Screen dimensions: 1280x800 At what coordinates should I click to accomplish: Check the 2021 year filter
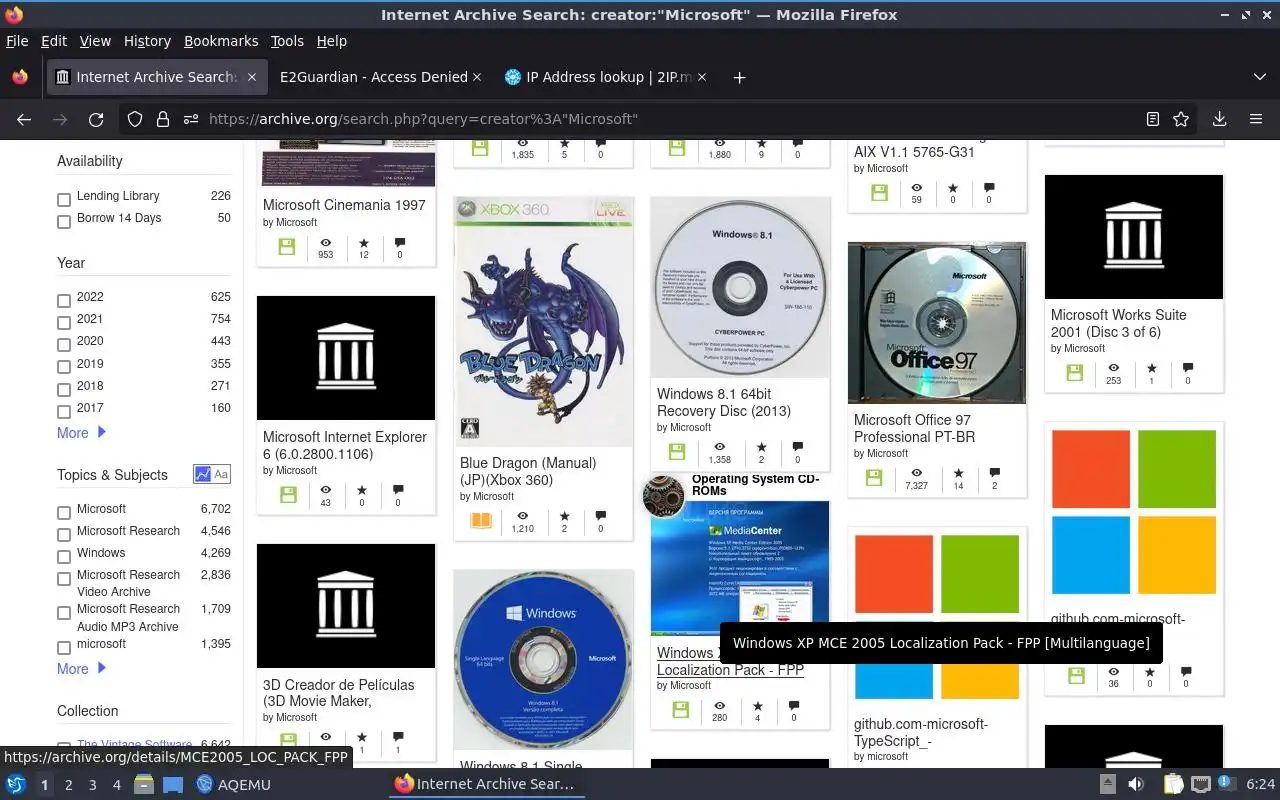(64, 323)
